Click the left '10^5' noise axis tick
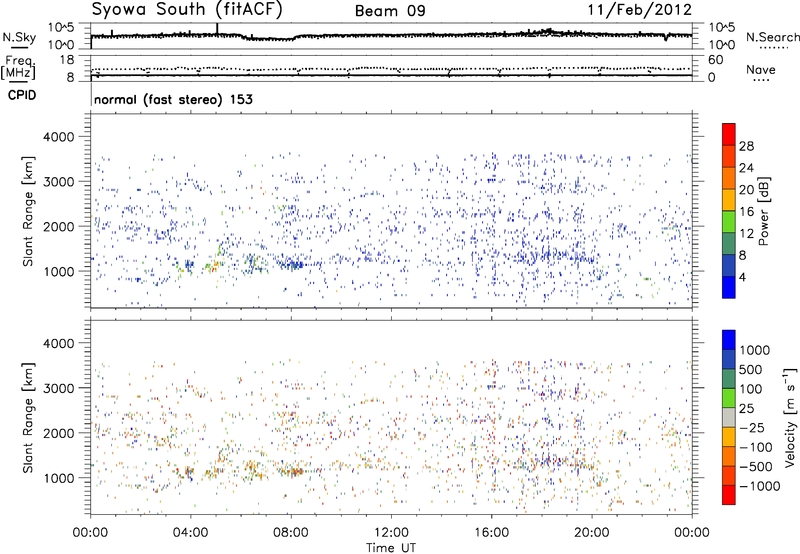Screen dimensions: 800x554 [61, 27]
